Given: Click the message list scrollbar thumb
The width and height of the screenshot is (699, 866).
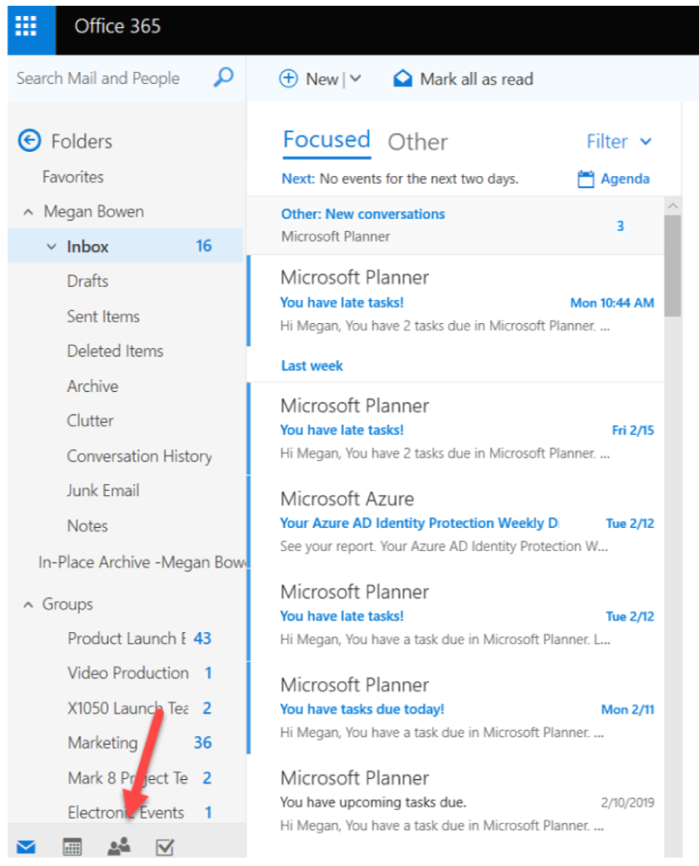Looking at the screenshot, I should tap(672, 266).
